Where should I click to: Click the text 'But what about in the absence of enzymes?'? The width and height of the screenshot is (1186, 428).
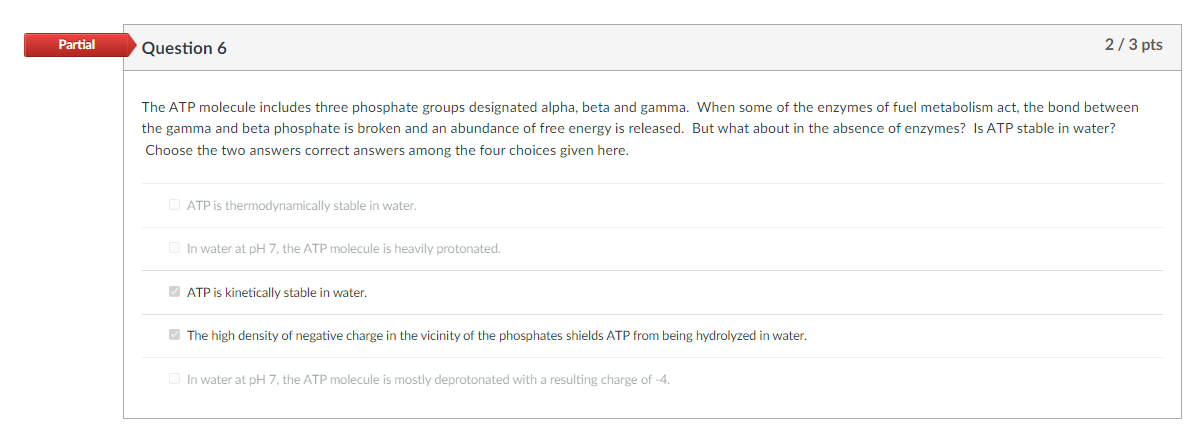tap(826, 129)
